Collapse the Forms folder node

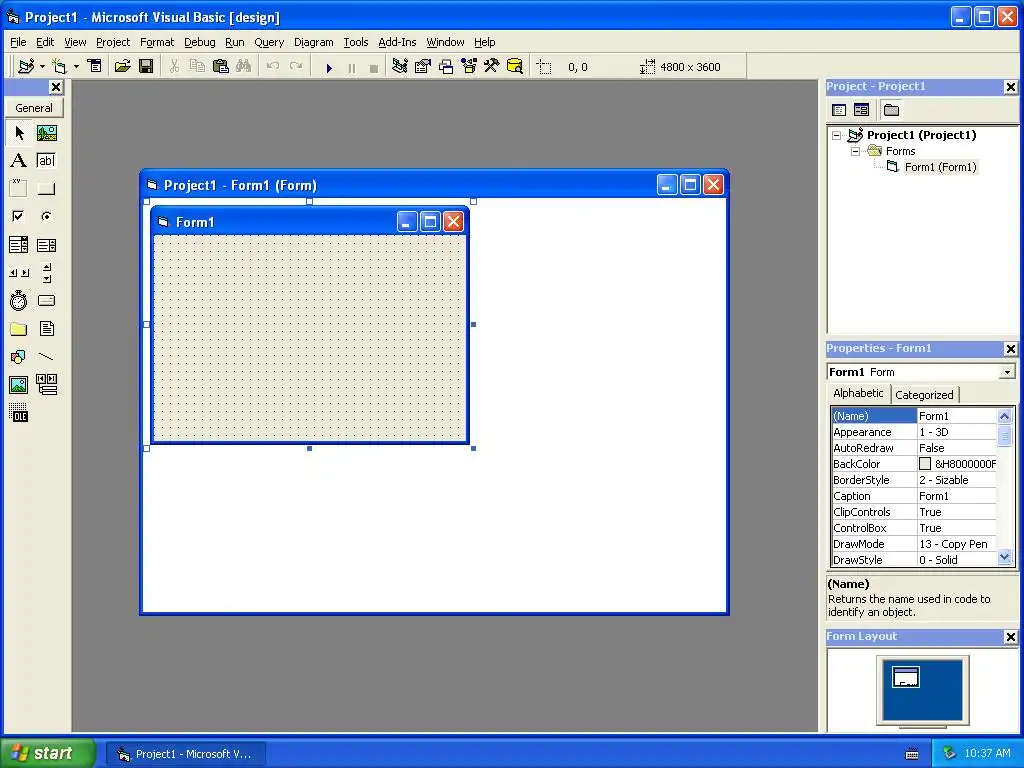pos(856,152)
